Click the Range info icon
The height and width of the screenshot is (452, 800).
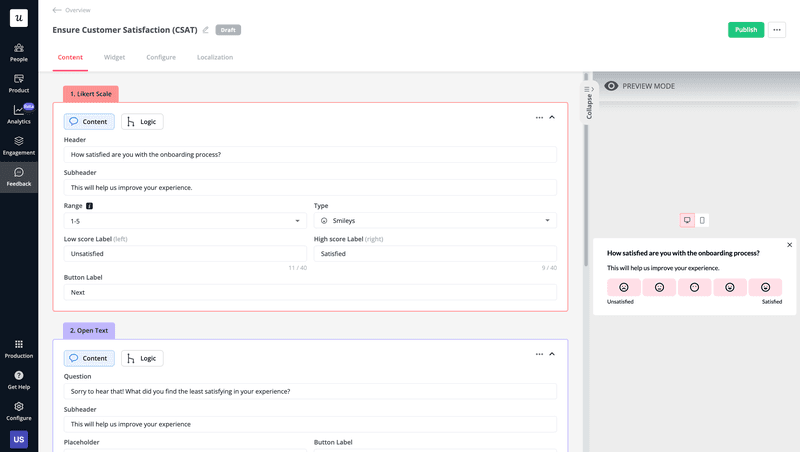point(90,205)
